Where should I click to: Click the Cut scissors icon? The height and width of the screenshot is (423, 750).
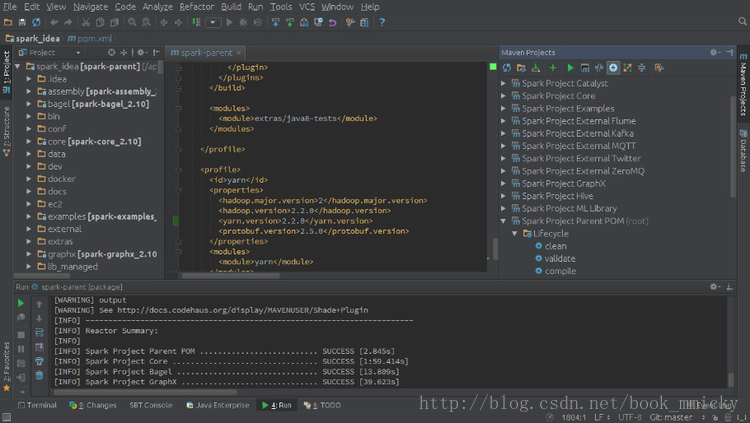86,22
